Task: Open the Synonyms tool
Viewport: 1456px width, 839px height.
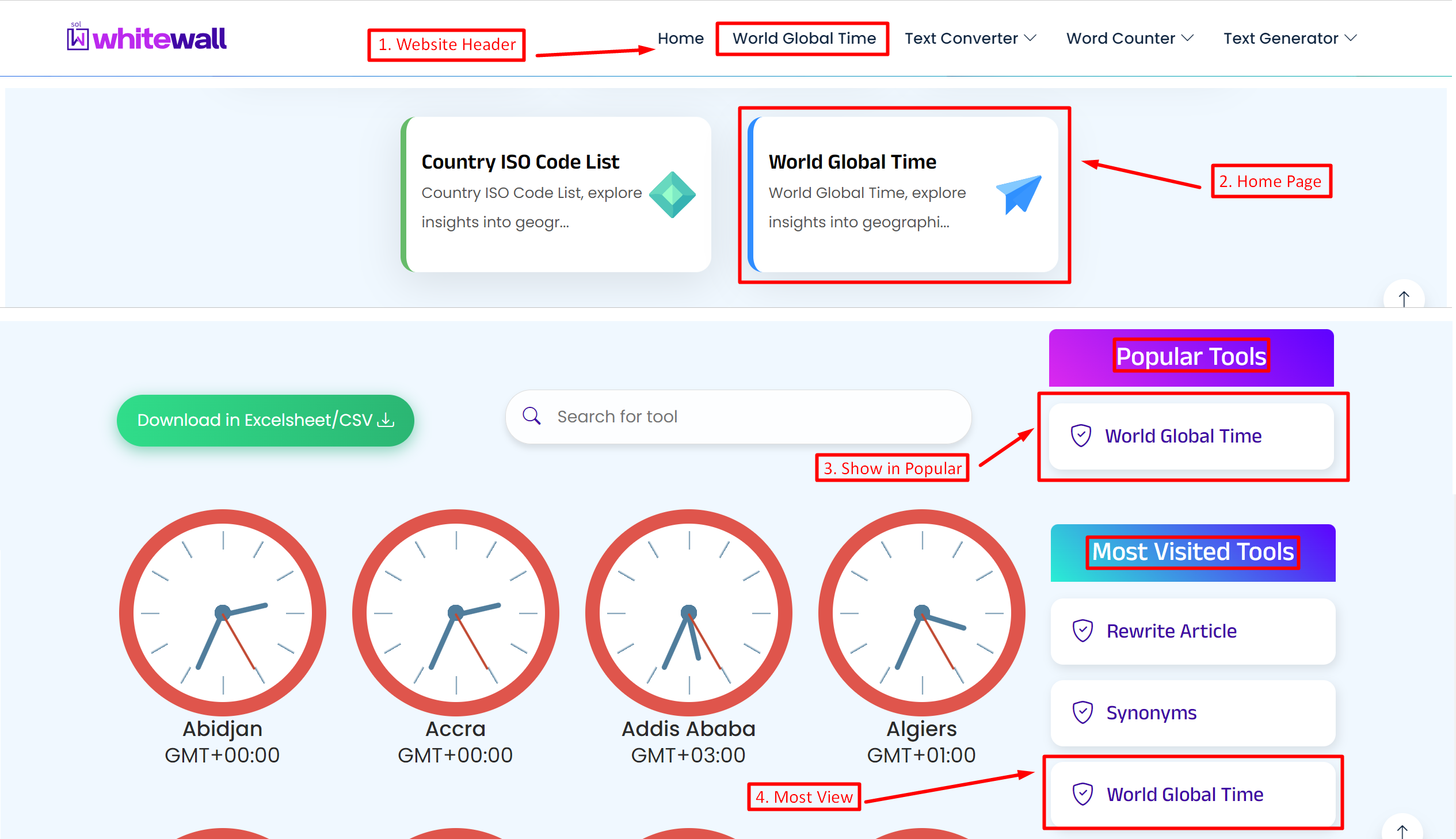Action: click(1192, 713)
